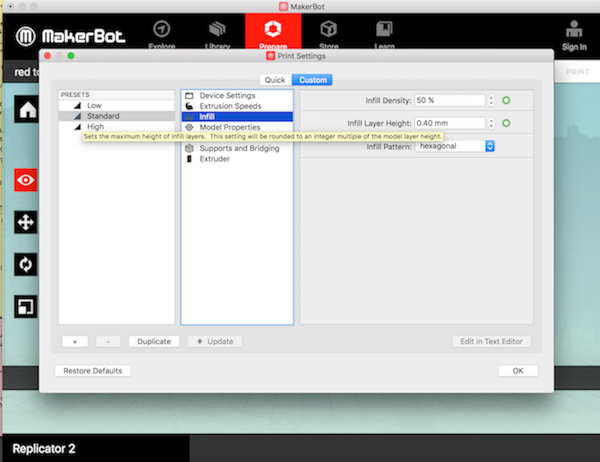The image size is (600, 462).
Task: Select the Rotate tool
Action: coord(26,264)
